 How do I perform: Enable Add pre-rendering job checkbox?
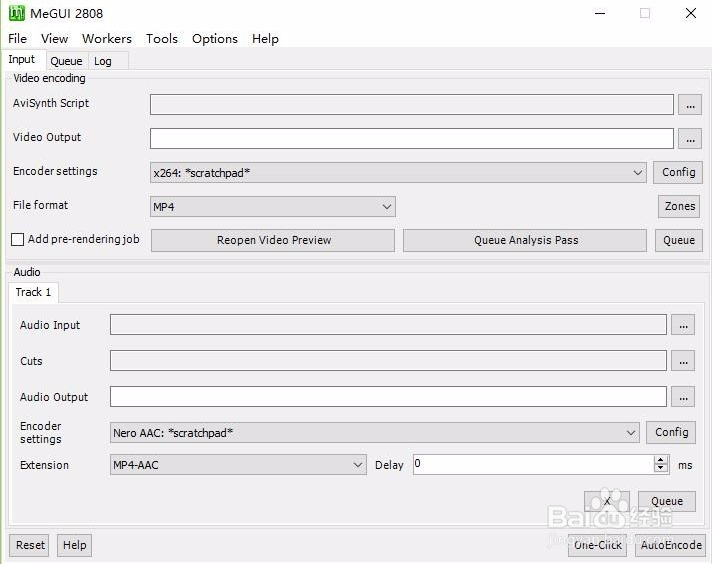point(17,239)
